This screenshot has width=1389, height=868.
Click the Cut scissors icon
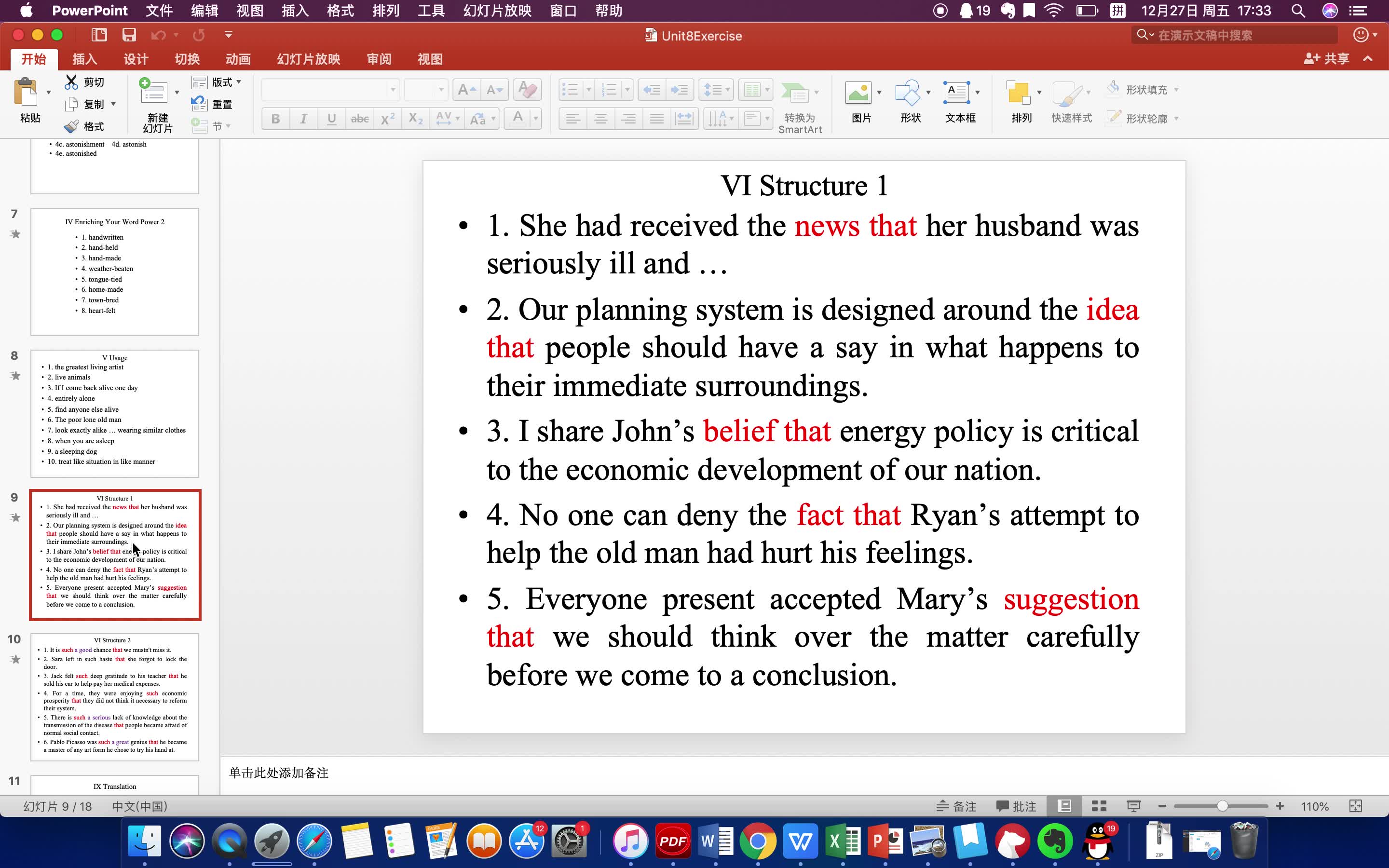point(71,82)
